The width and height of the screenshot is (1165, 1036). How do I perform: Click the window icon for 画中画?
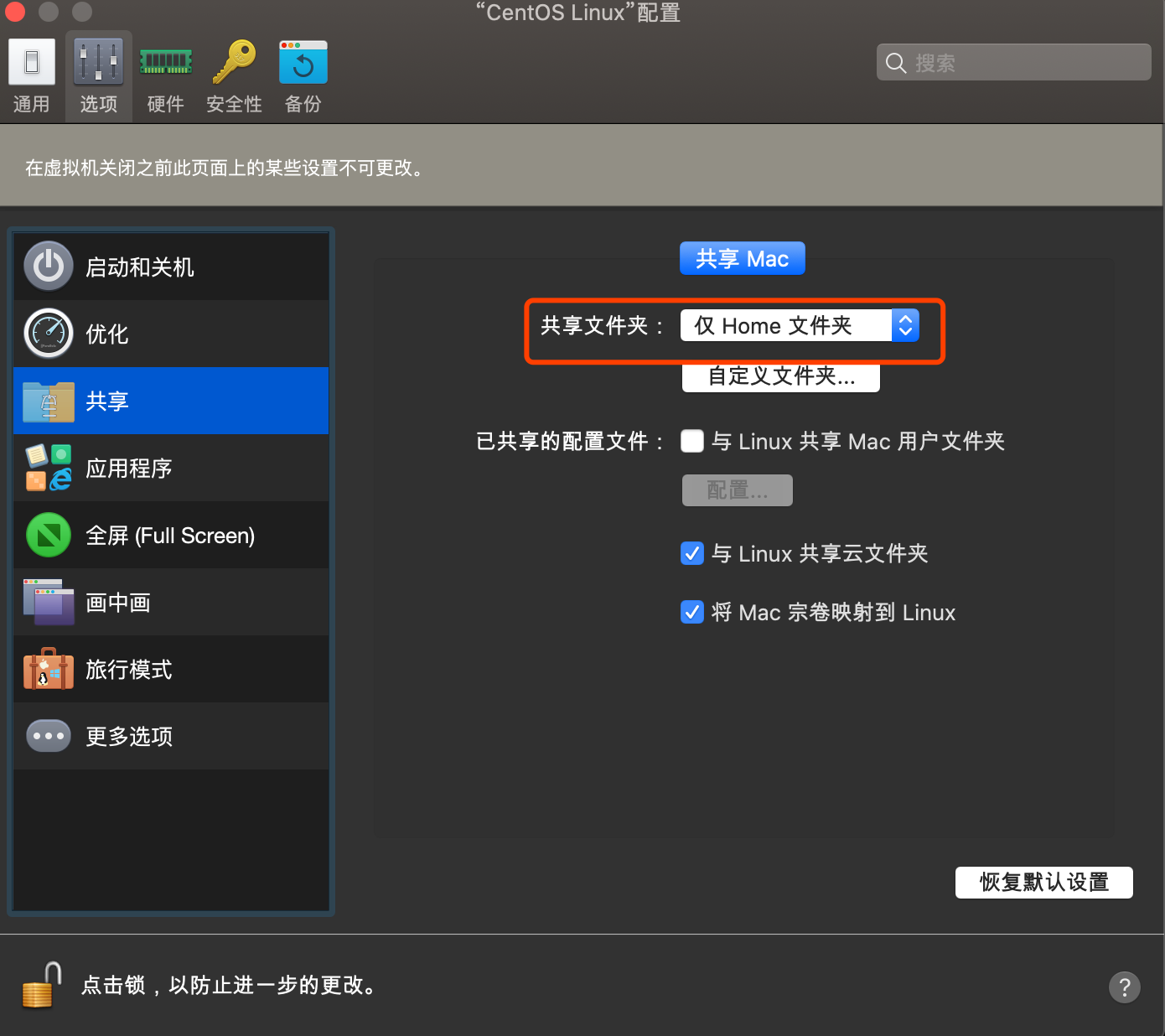click(x=49, y=602)
